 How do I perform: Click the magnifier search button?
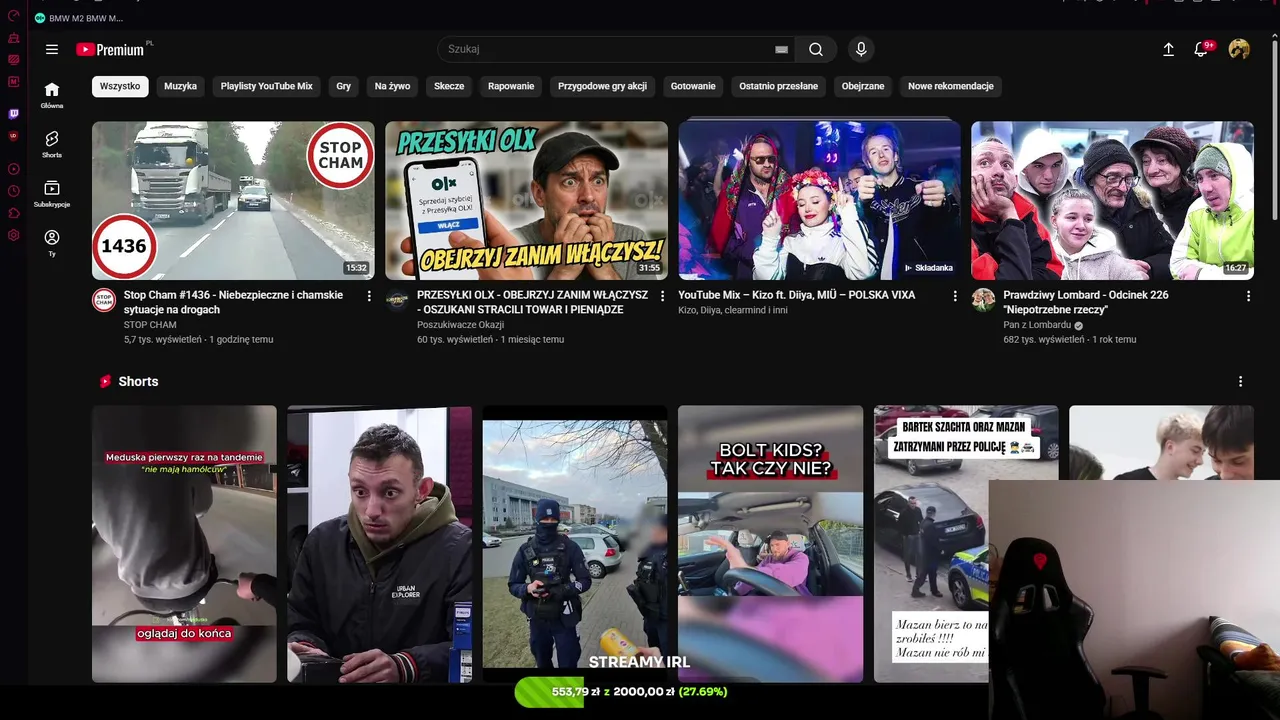pyautogui.click(x=816, y=49)
